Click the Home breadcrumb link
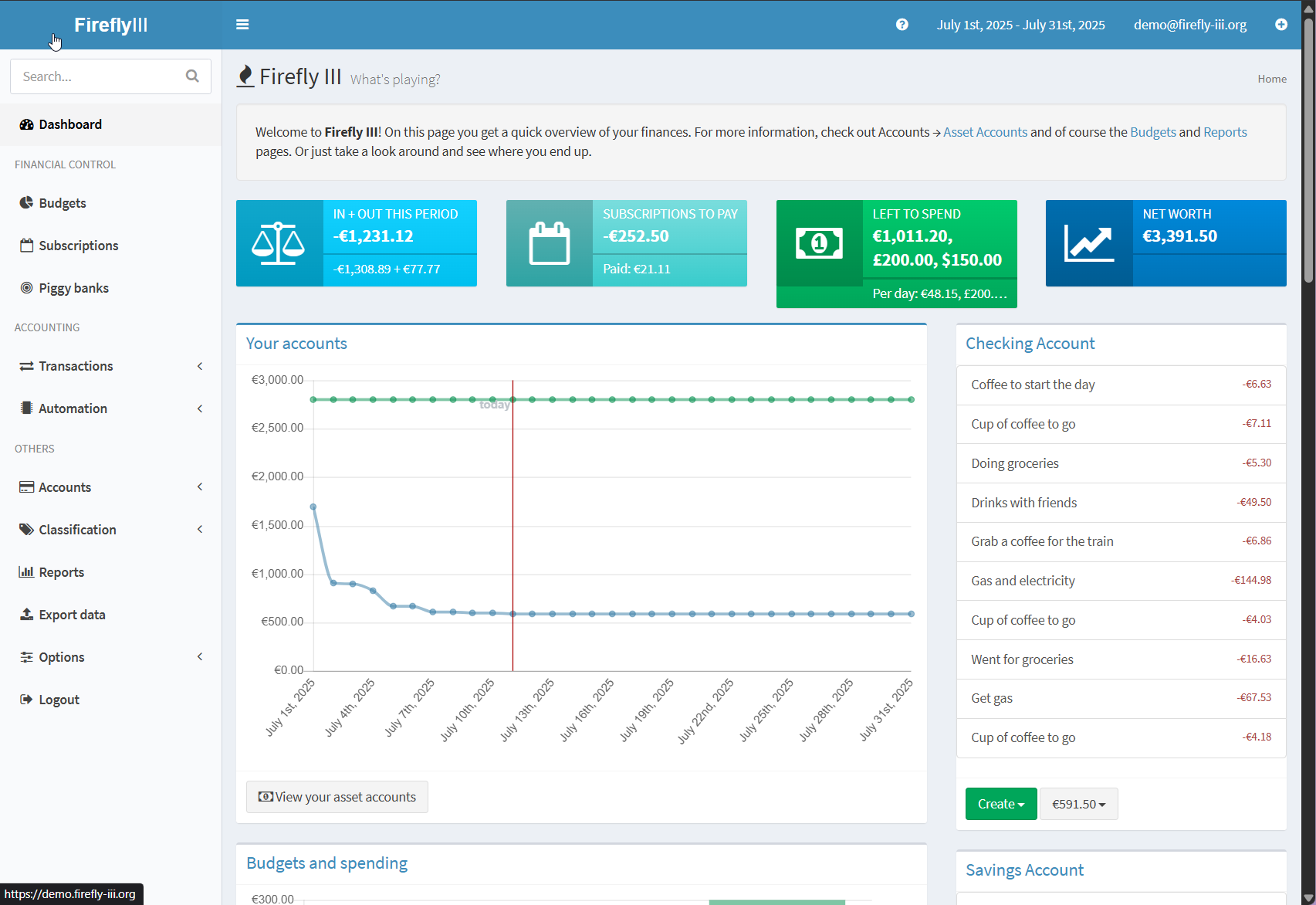Image resolution: width=1316 pixels, height=905 pixels. (x=1271, y=79)
